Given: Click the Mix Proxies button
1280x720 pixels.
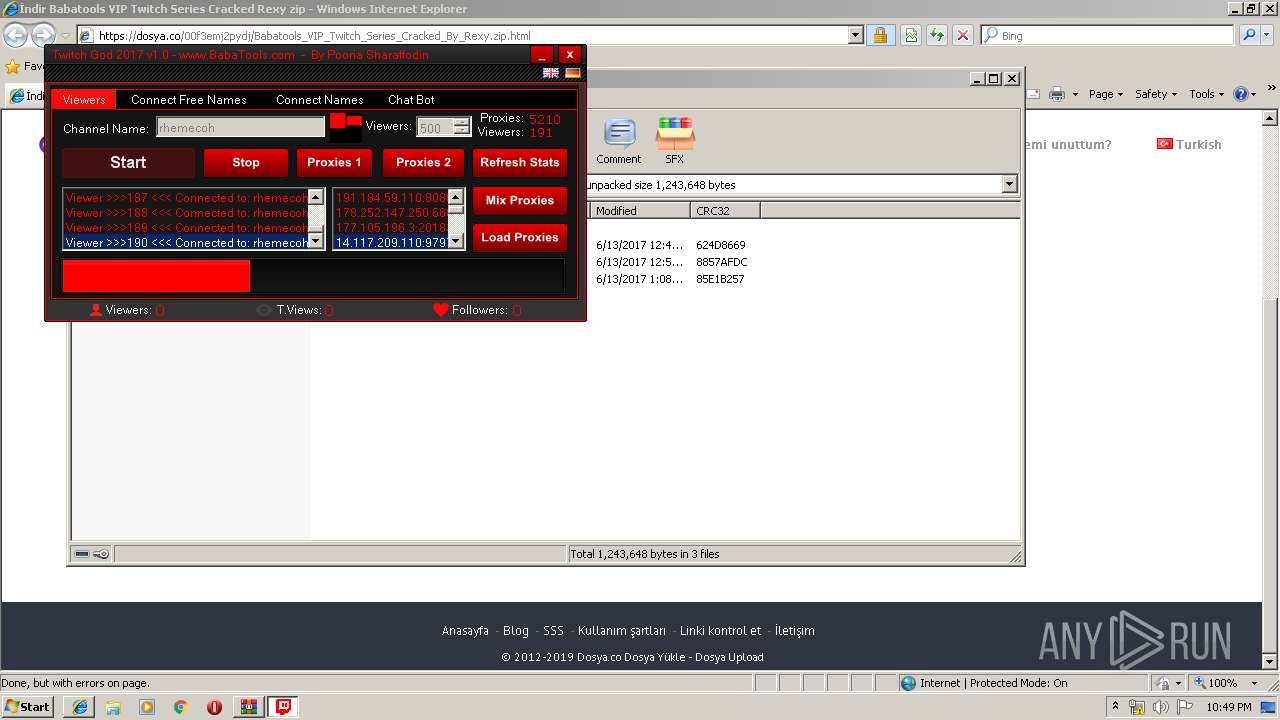Looking at the screenshot, I should pos(519,201).
